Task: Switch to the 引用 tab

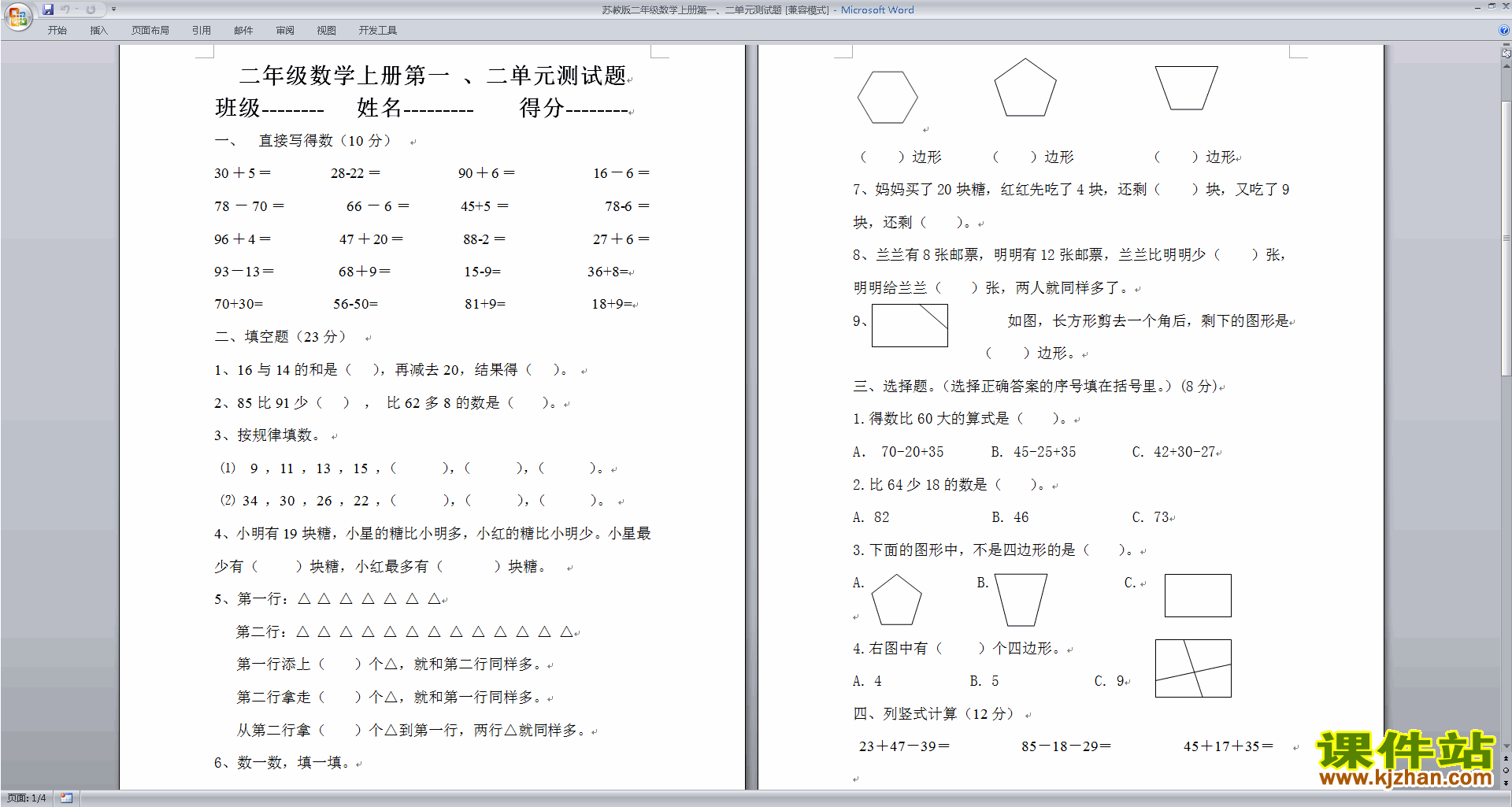Action: coord(201,30)
